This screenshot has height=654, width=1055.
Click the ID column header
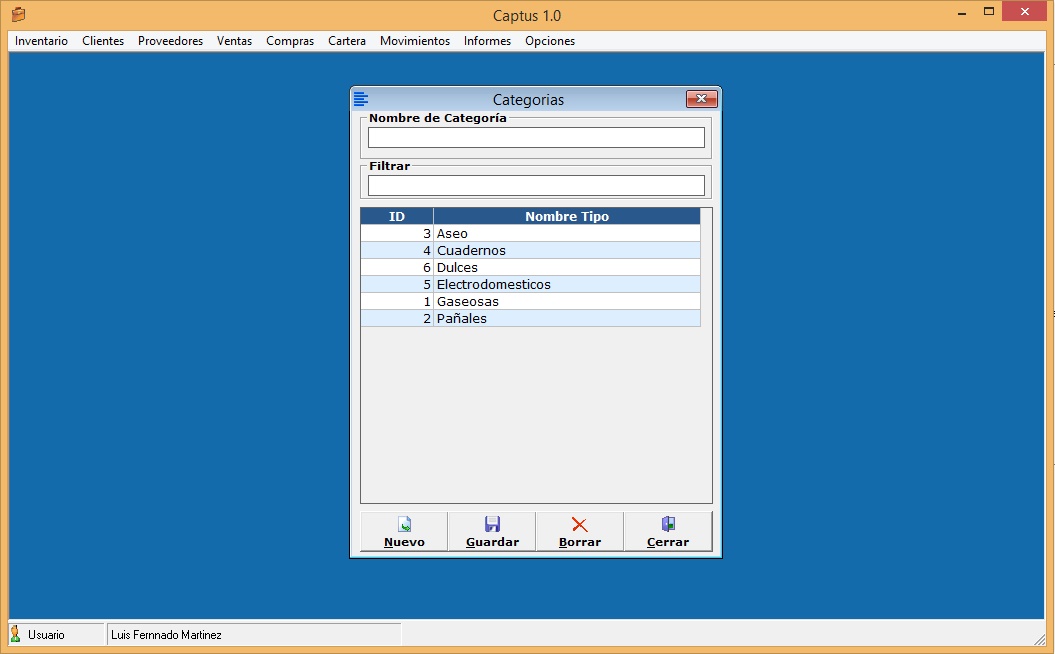pos(397,216)
